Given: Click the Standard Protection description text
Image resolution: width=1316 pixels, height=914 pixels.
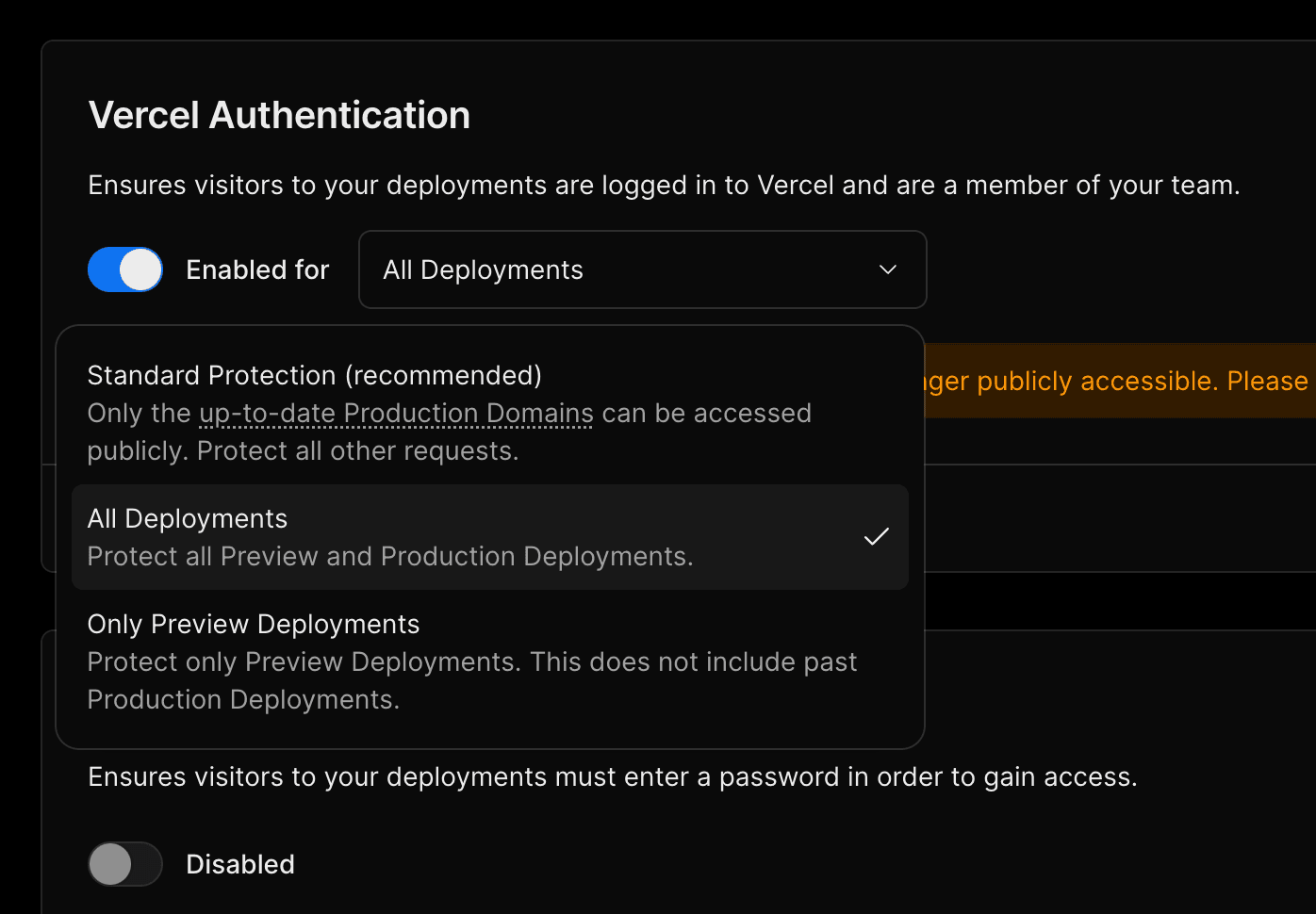Looking at the screenshot, I should pyautogui.click(x=449, y=432).
